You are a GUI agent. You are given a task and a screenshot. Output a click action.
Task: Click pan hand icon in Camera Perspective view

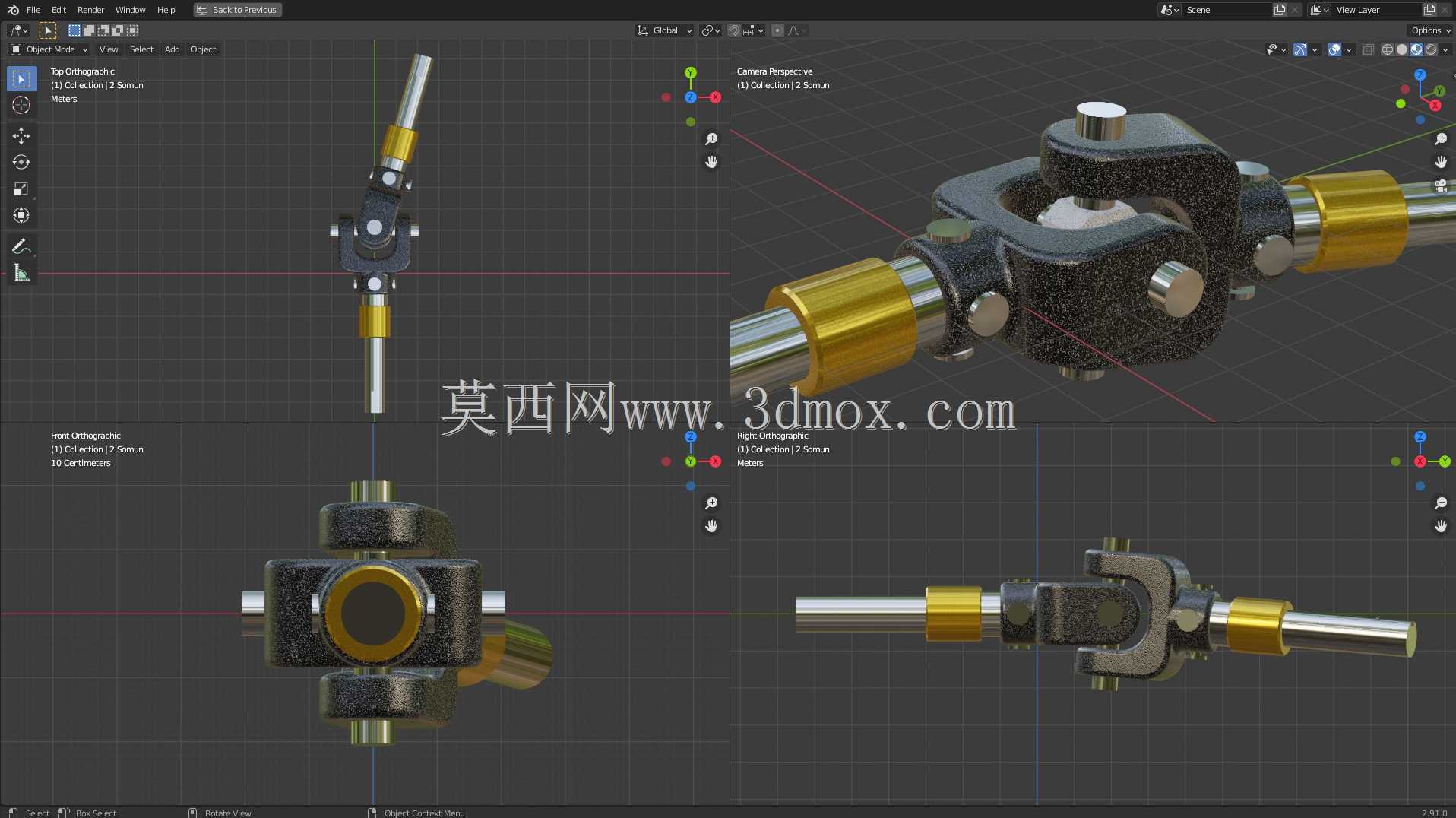click(x=1440, y=162)
